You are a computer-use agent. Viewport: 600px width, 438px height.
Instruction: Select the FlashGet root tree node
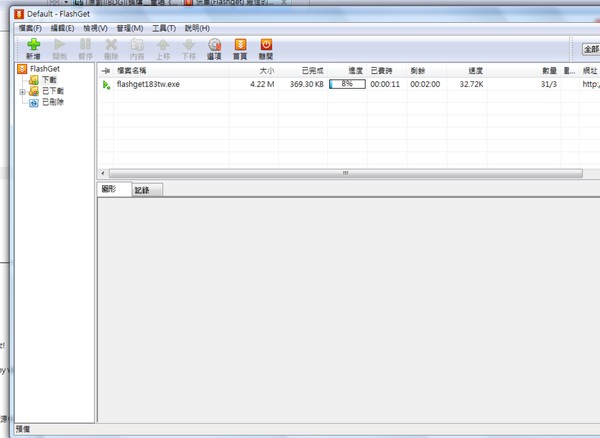click(x=45, y=69)
